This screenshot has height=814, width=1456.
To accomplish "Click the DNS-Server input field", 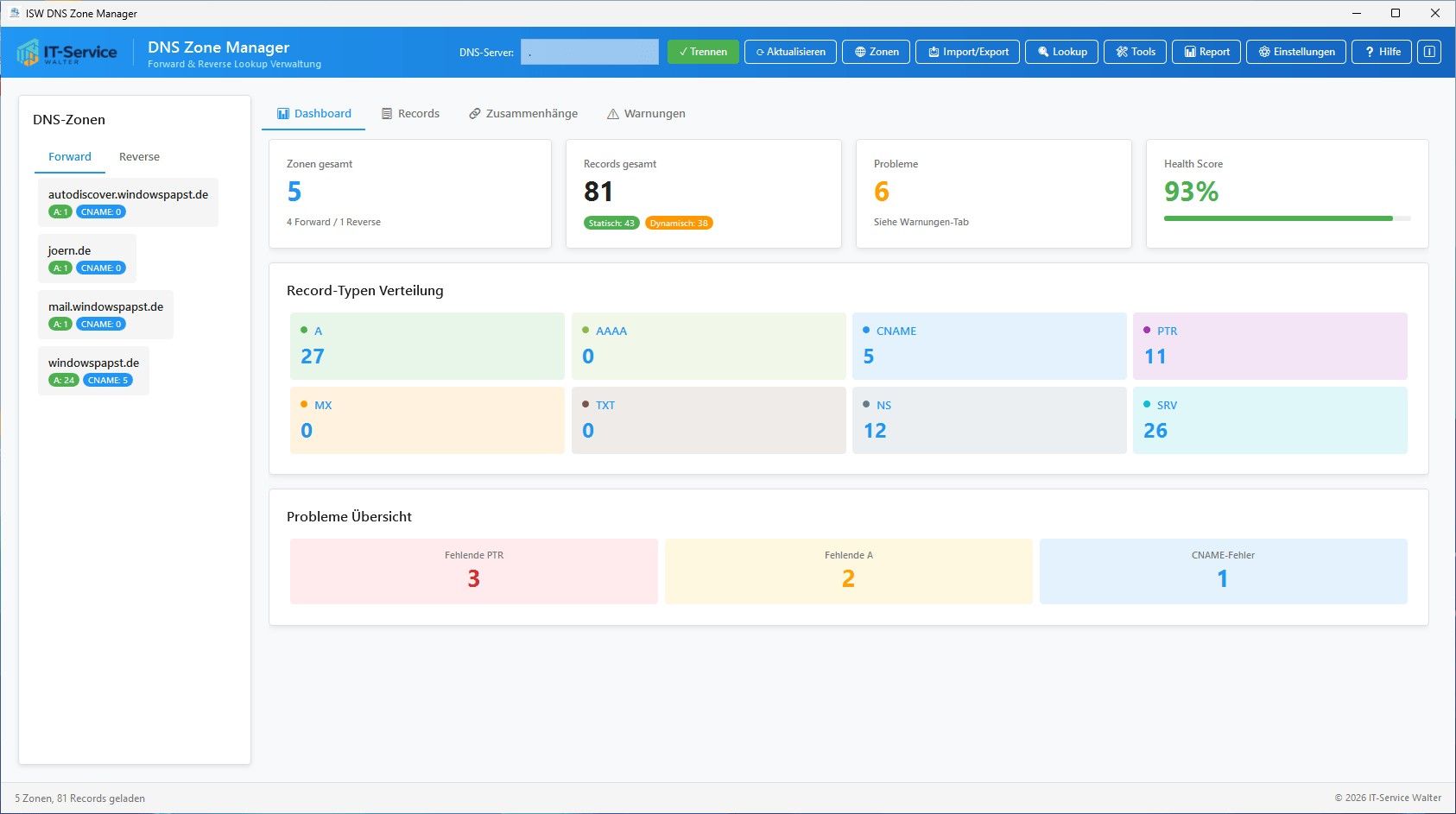I will pos(589,52).
